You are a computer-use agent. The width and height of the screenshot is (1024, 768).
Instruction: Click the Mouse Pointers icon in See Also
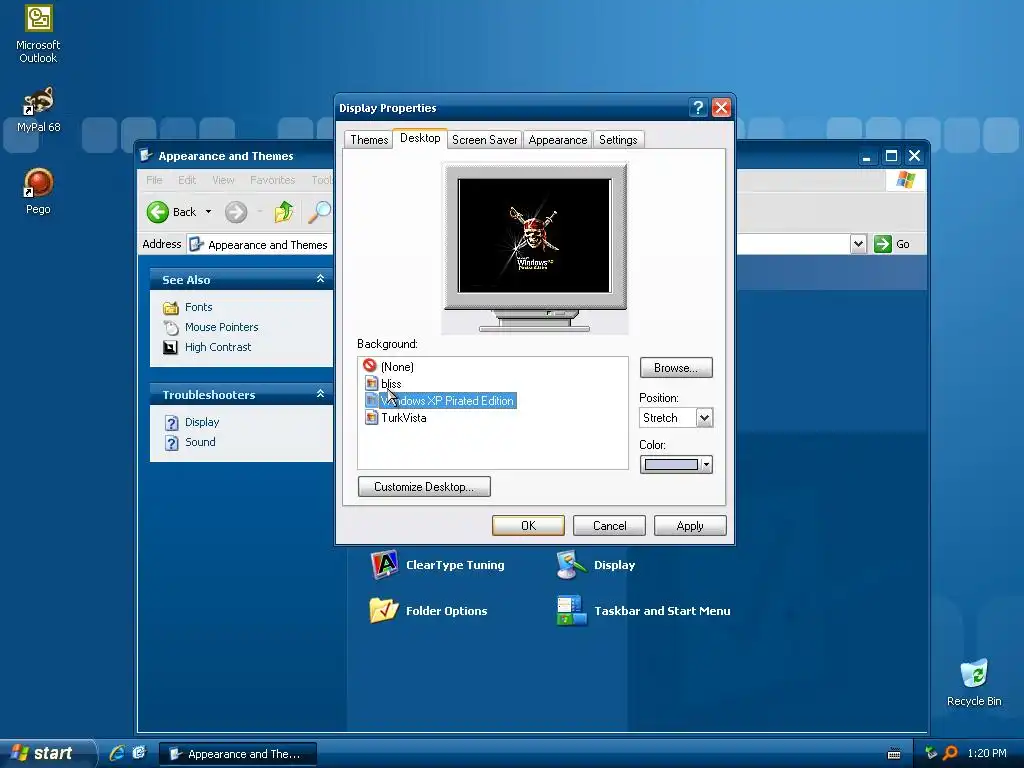171,327
